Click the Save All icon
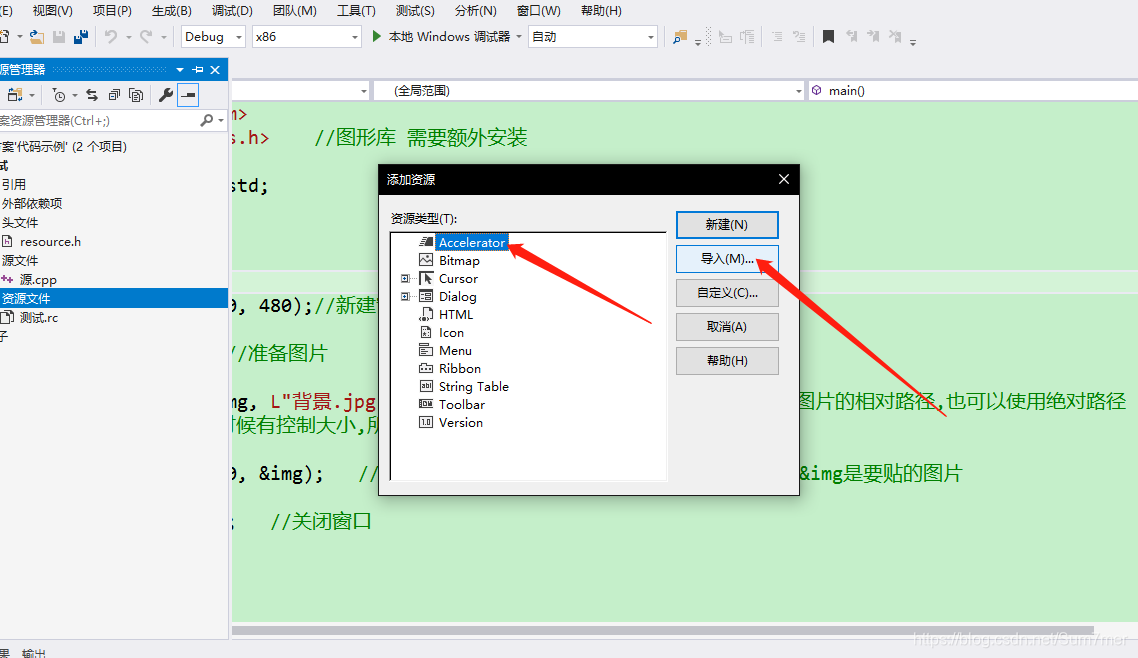The width and height of the screenshot is (1138, 658). (81, 36)
